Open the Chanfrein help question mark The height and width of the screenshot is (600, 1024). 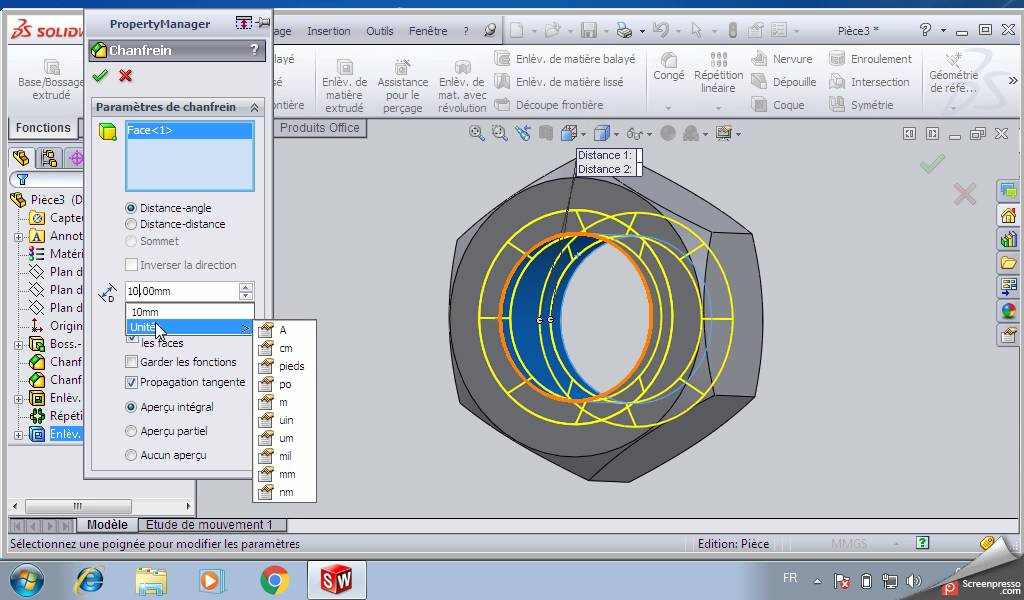tap(254, 50)
